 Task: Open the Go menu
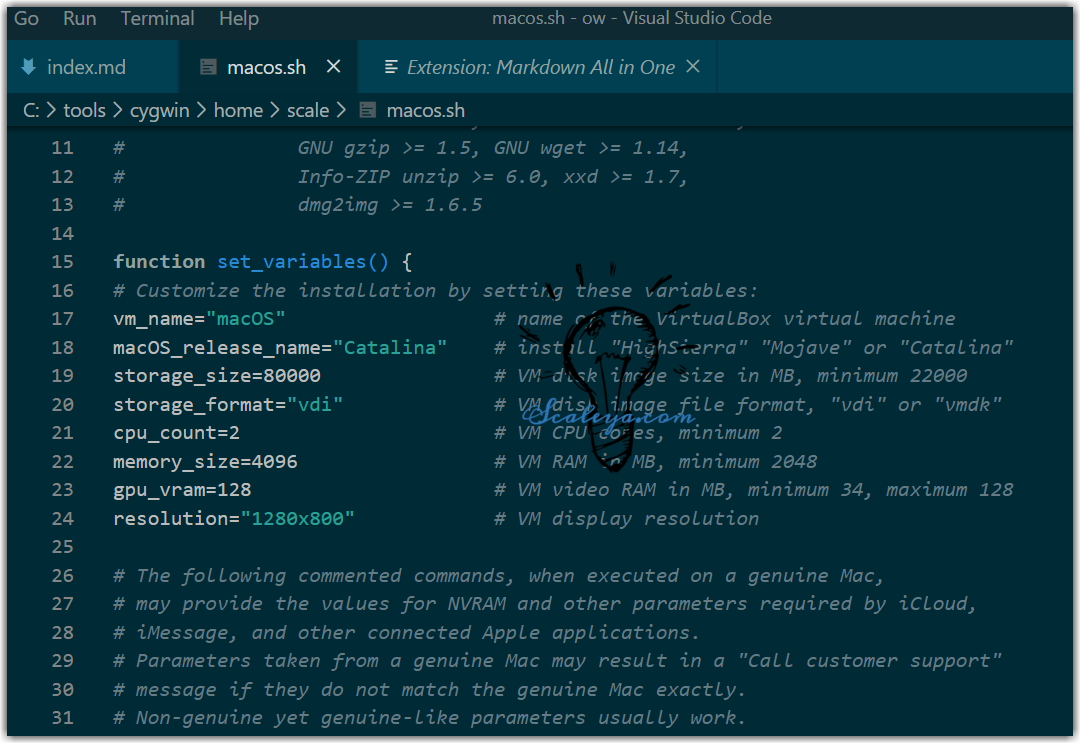tap(27, 18)
